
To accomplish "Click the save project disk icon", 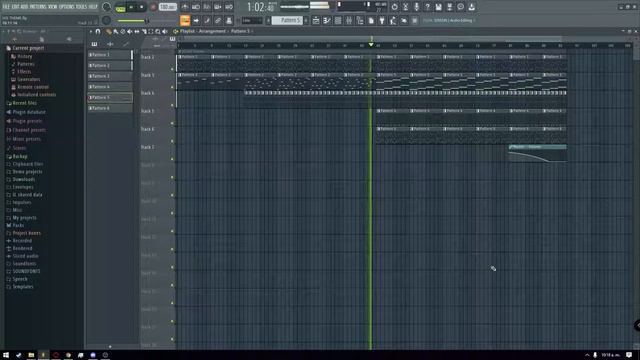I will pyautogui.click(x=438, y=7).
